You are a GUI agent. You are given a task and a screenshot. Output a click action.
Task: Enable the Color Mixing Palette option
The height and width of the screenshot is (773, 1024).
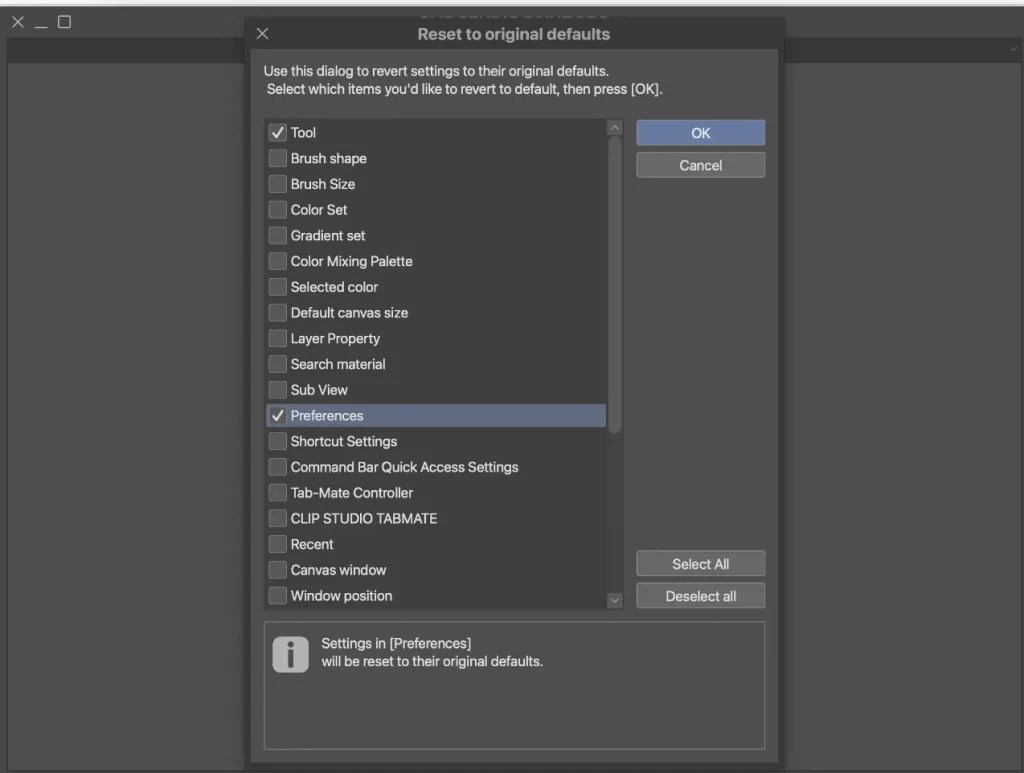click(277, 261)
